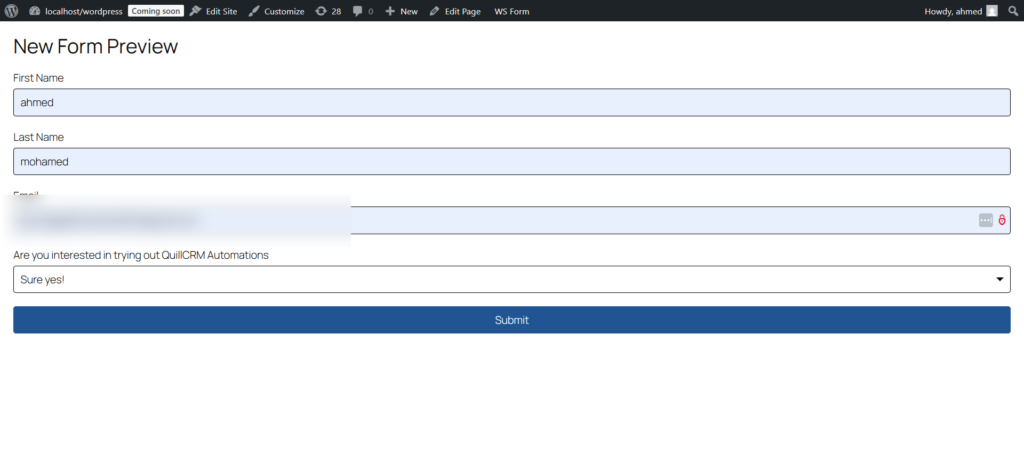1024x469 pixels.
Task: Open the localhost/wordpress site menu
Action: 75,11
